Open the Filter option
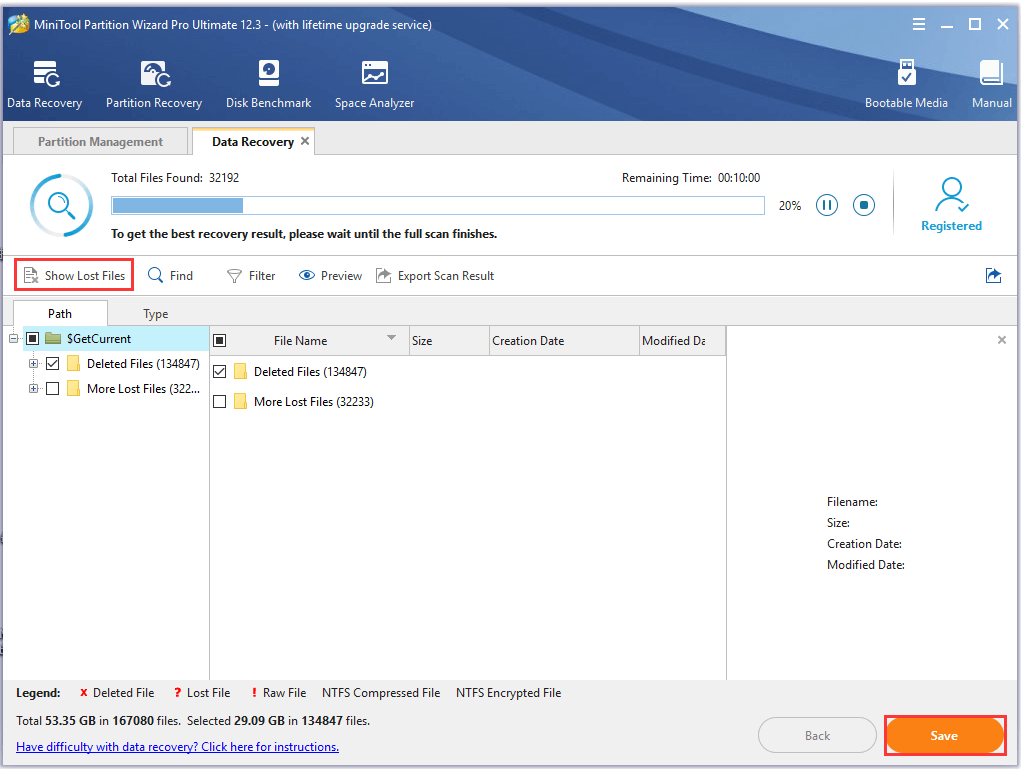1021x769 pixels. 251,275
